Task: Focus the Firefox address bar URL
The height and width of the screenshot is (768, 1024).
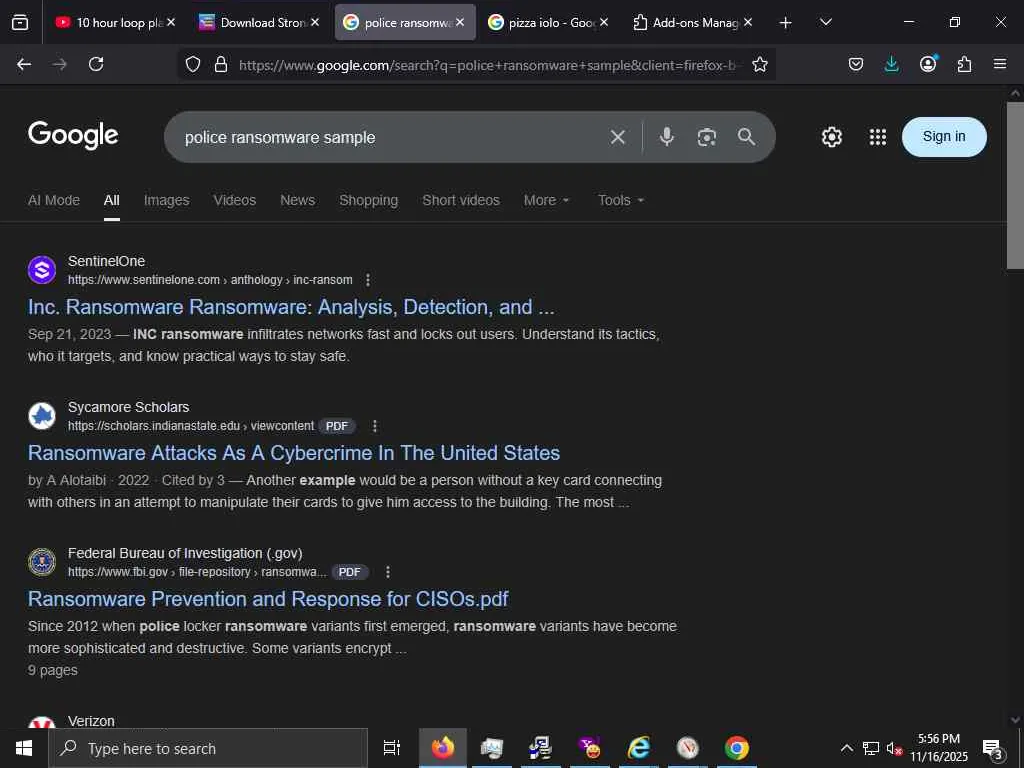Action: click(x=490, y=65)
